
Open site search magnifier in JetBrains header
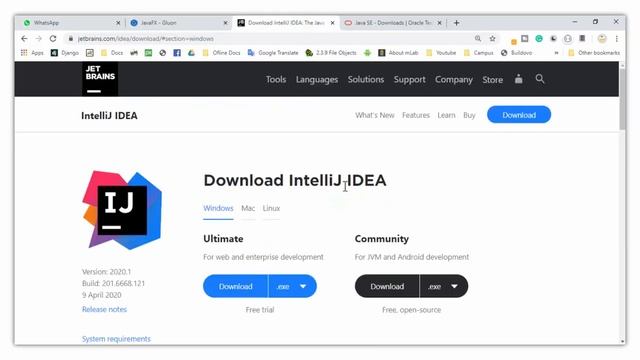540,79
